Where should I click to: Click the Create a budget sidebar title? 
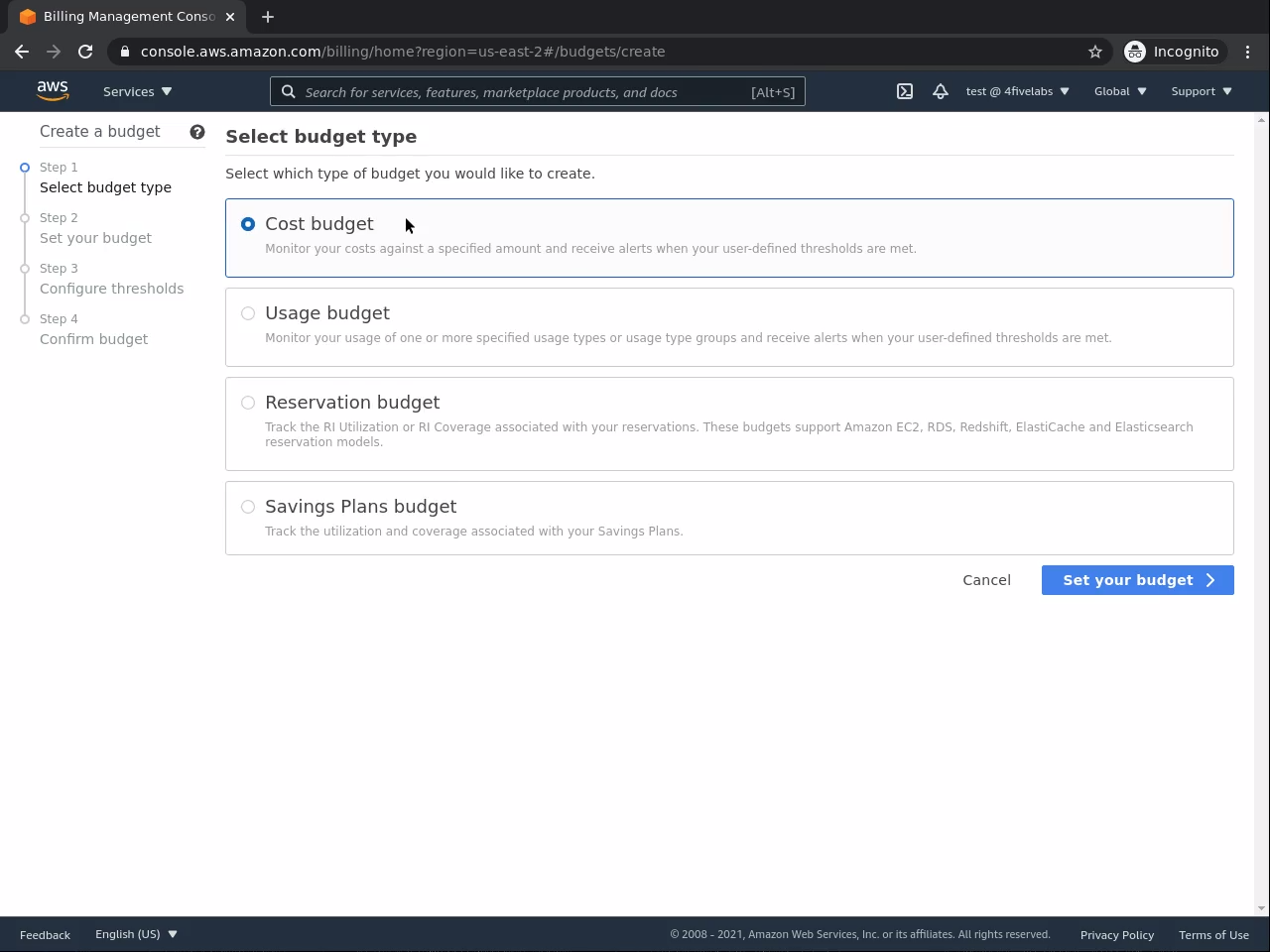coord(99,132)
